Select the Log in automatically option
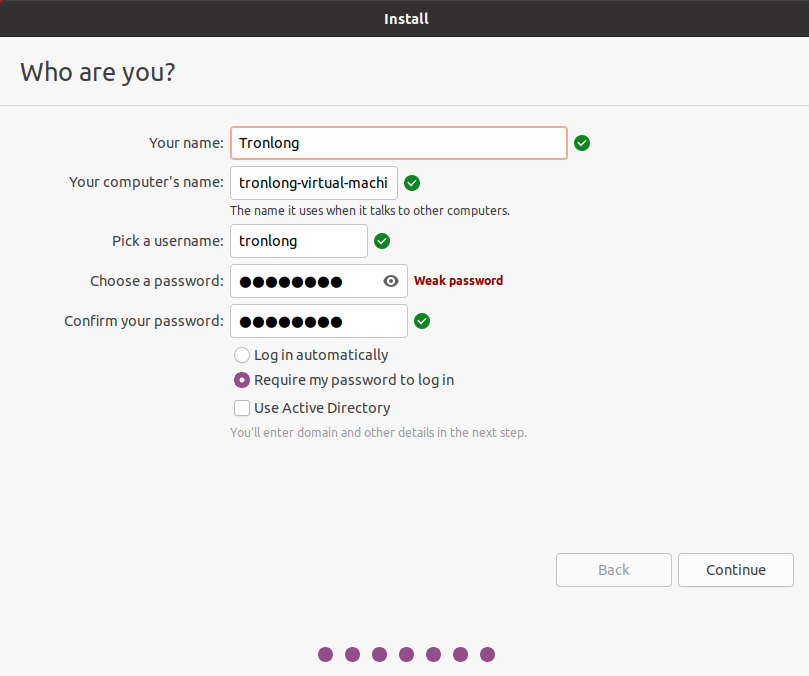809x676 pixels. [x=242, y=355]
